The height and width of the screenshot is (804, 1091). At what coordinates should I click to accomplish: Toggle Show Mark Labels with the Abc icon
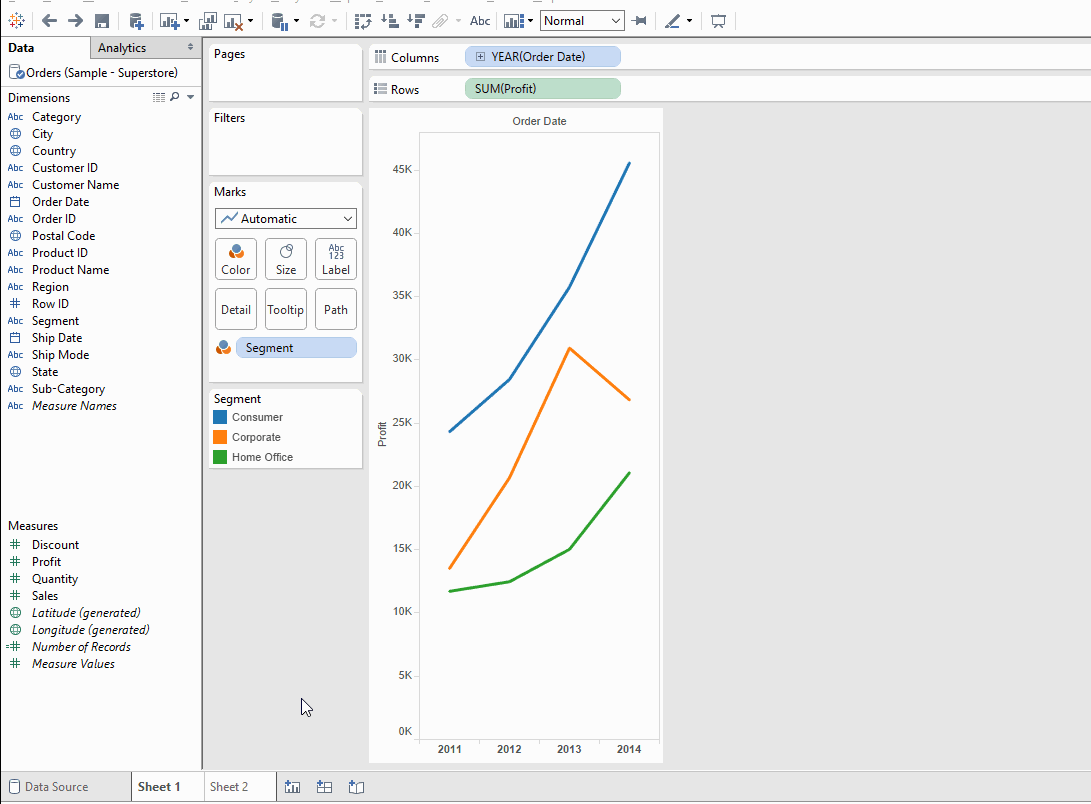click(x=481, y=20)
